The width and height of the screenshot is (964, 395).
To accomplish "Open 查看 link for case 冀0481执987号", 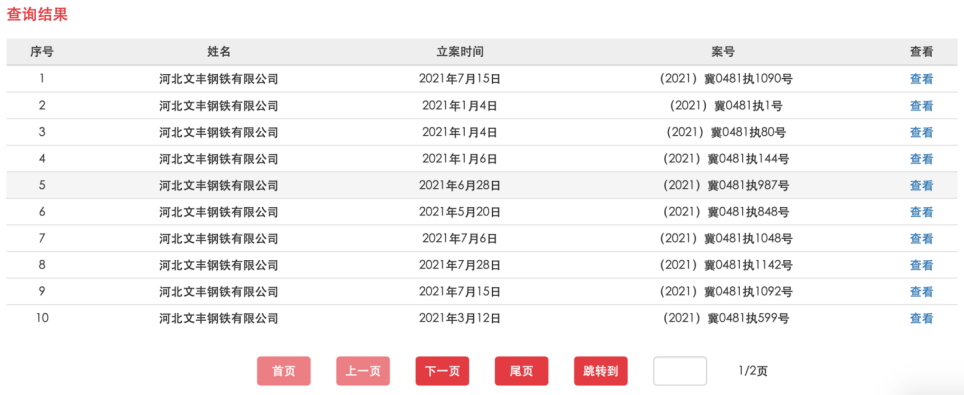I will point(921,185).
